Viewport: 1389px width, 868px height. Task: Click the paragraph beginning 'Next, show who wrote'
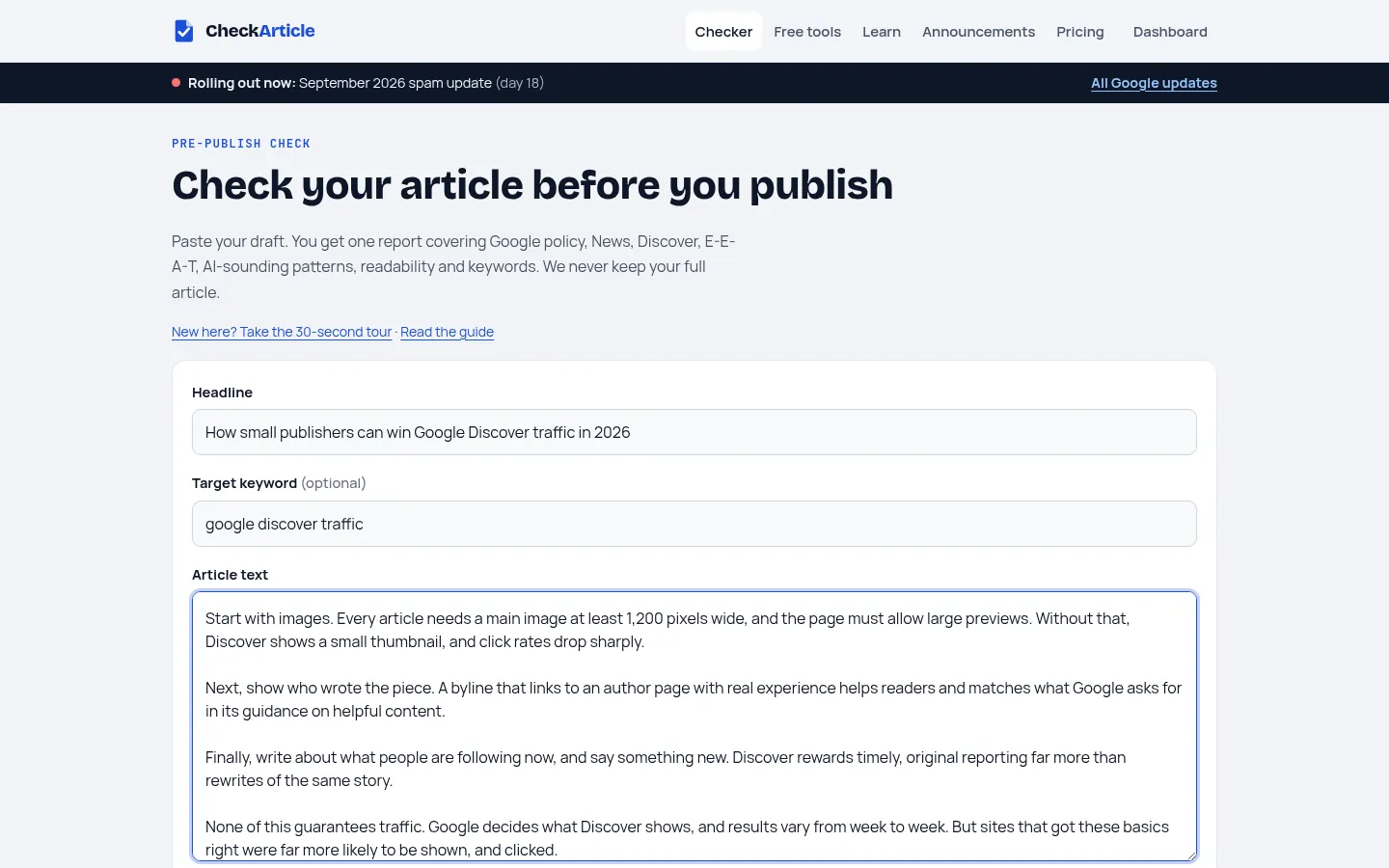(694, 699)
